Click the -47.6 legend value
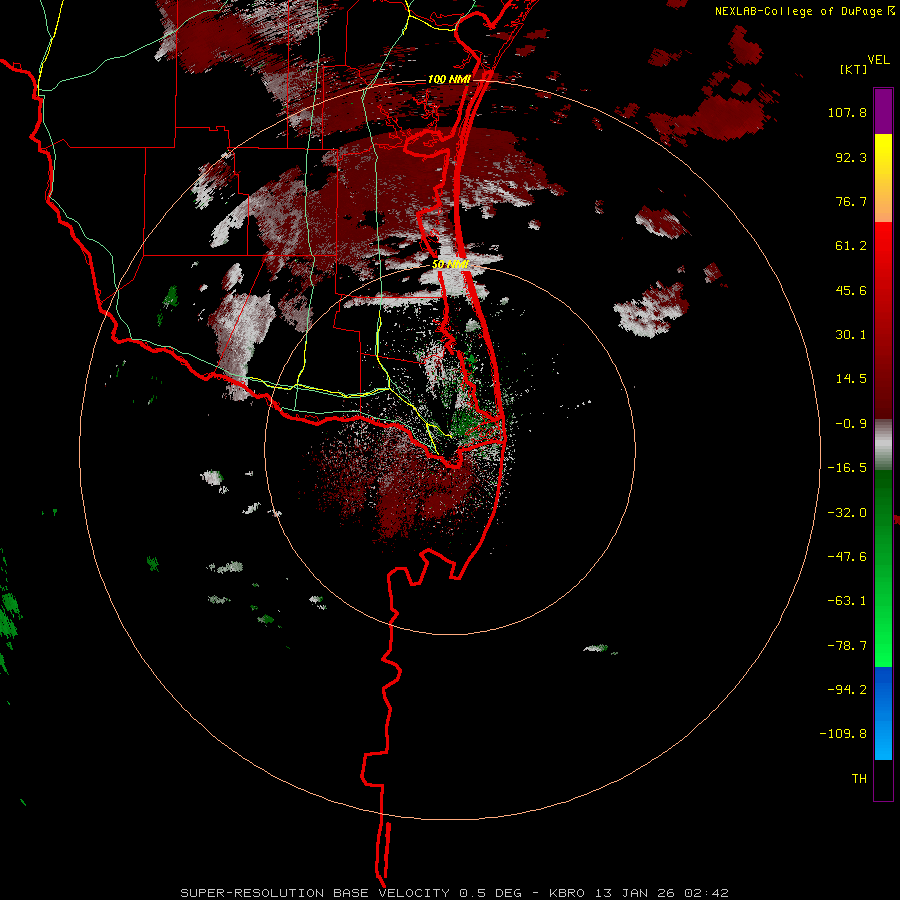The height and width of the screenshot is (900, 900). (847, 557)
